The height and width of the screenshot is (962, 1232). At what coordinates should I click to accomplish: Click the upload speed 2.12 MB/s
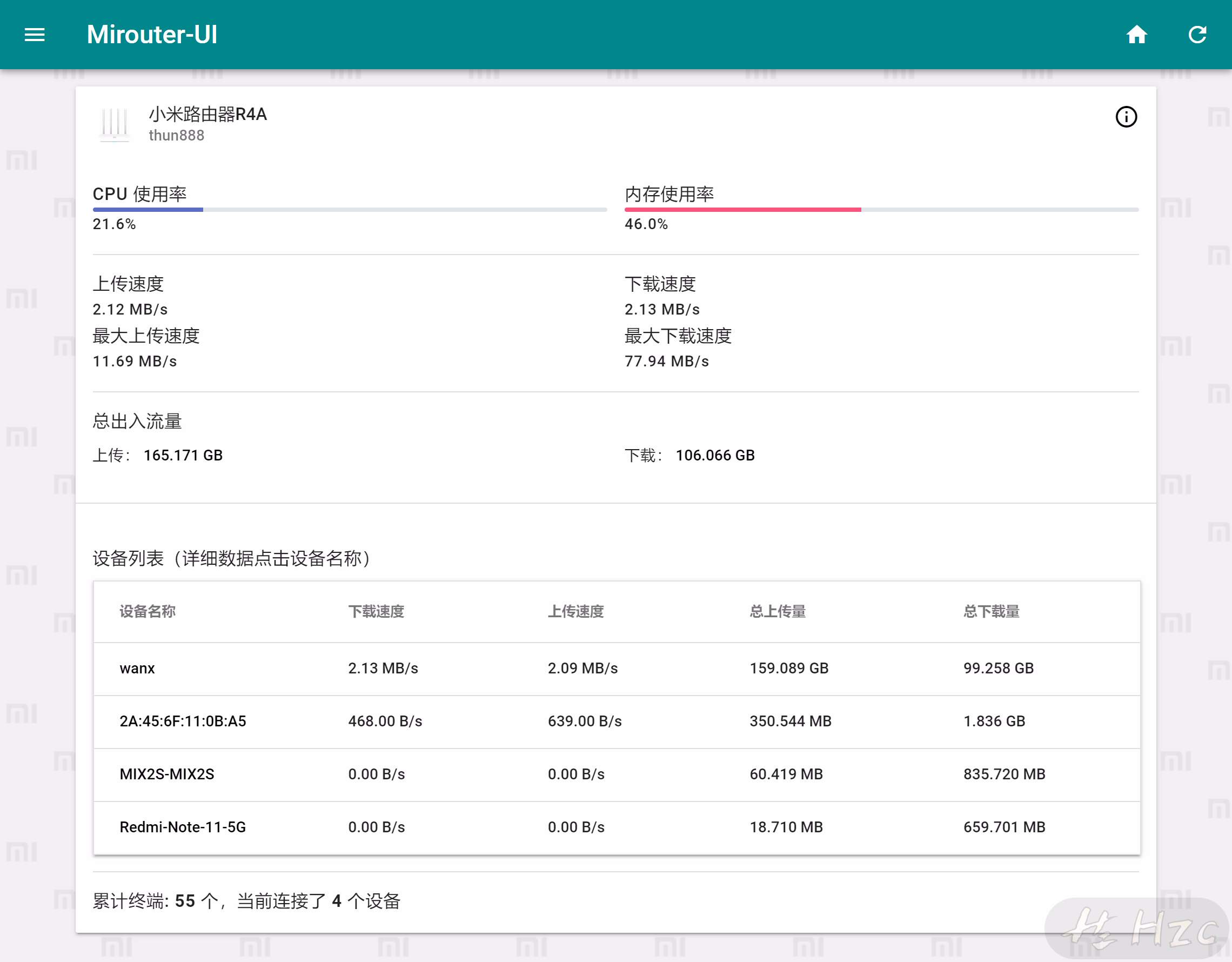click(130, 310)
